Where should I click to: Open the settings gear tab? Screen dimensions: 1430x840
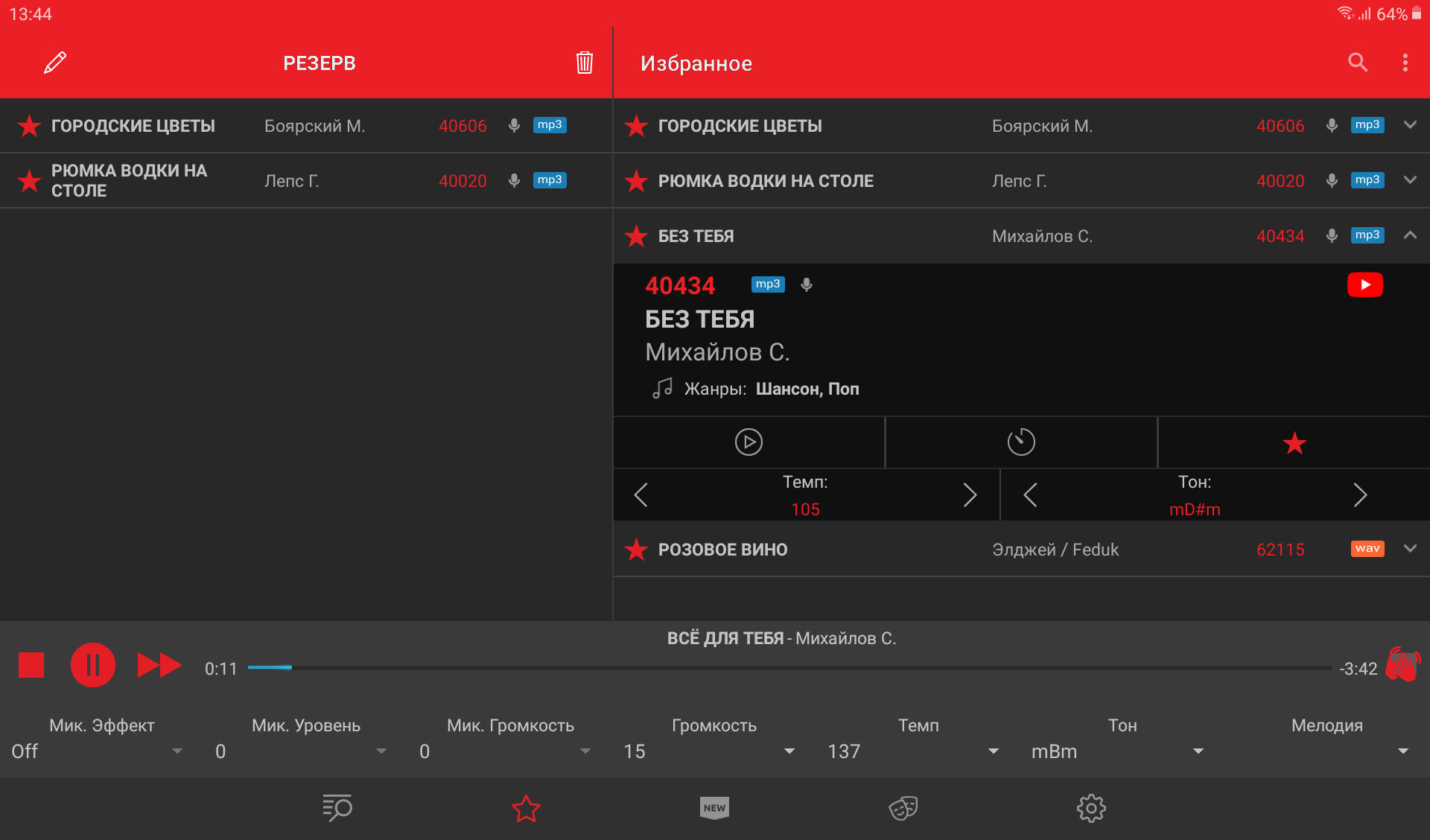tap(1091, 808)
